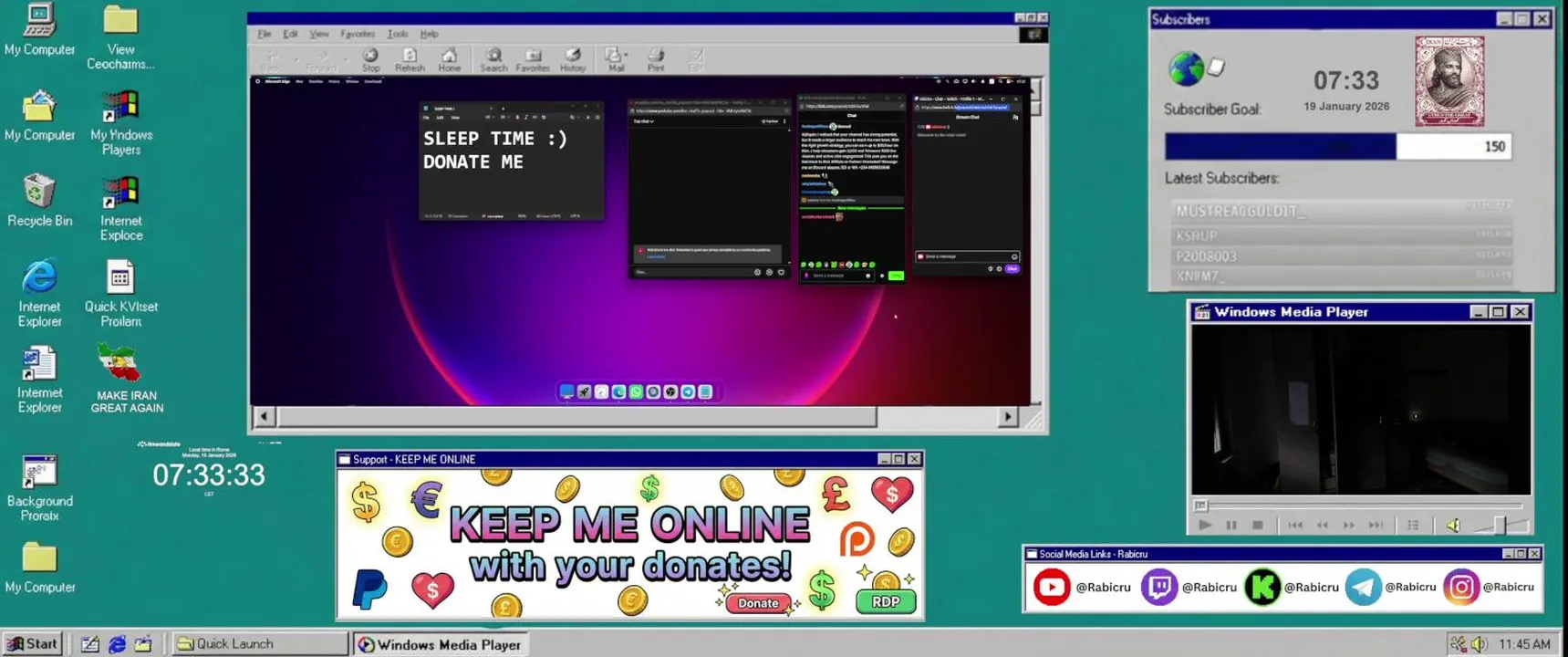
Task: Click the subscriber goal progress bar
Action: [1338, 147]
